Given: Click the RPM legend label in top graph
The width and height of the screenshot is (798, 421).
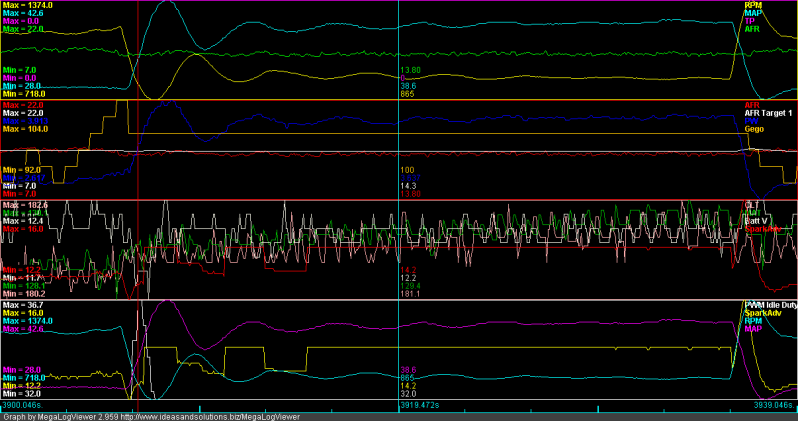Looking at the screenshot, I should (x=752, y=5).
